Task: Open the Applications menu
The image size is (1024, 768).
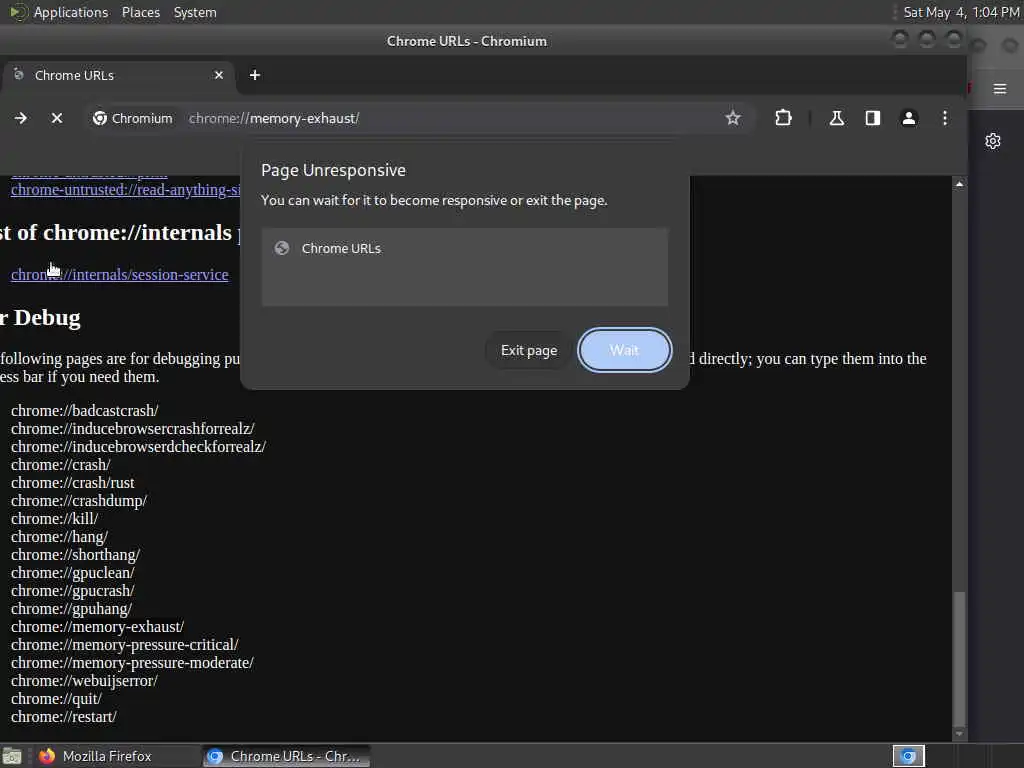Action: (x=71, y=12)
